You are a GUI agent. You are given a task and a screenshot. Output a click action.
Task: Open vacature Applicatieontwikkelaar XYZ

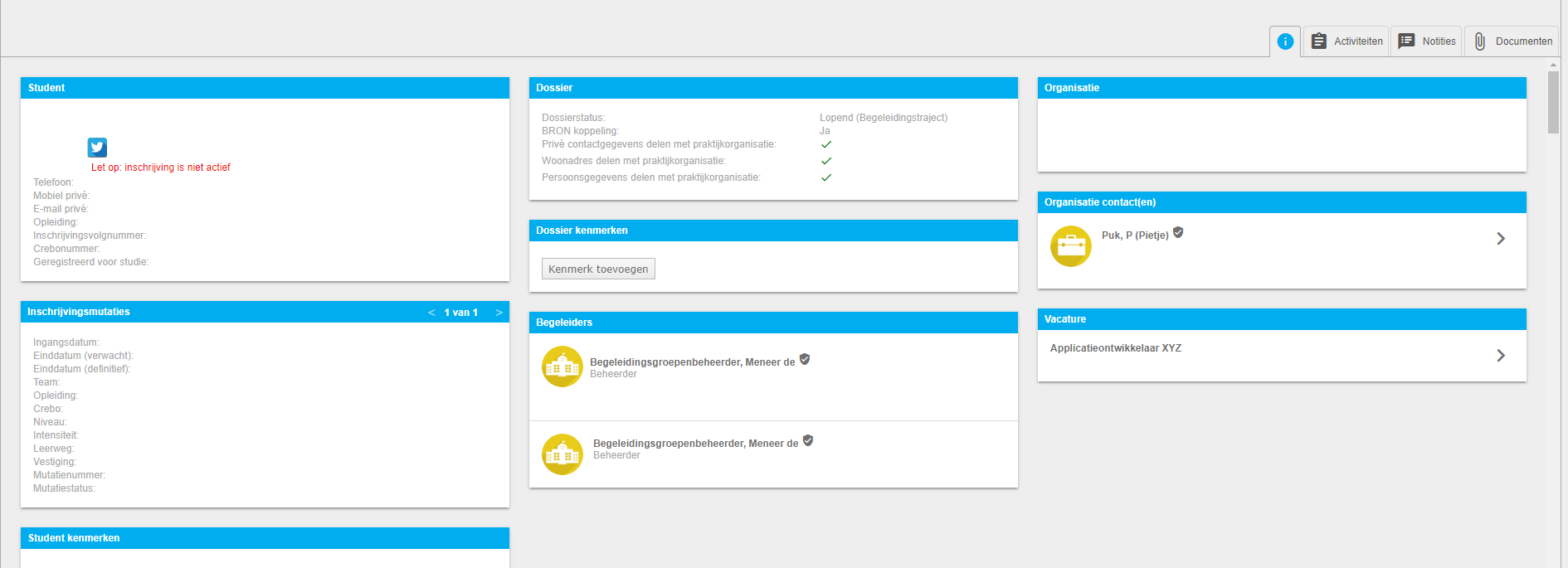1116,348
